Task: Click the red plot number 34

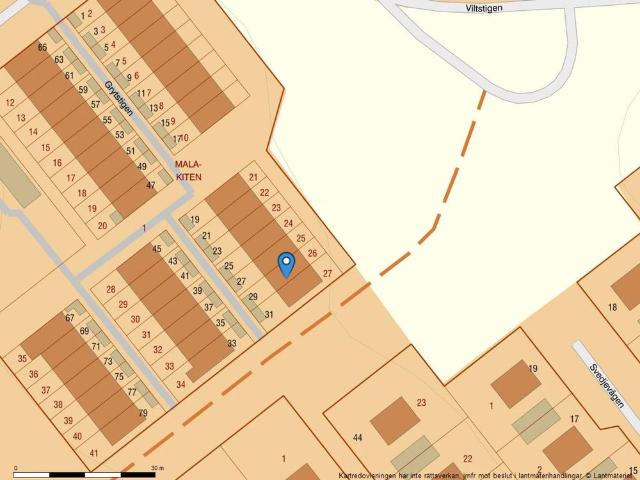Action: click(x=180, y=384)
